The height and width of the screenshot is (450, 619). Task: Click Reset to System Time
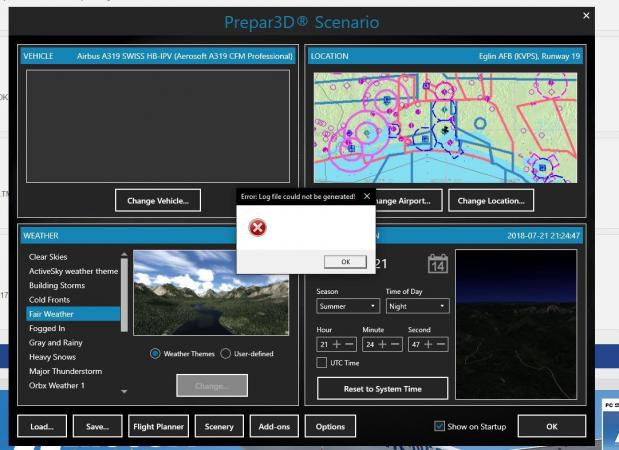382,389
